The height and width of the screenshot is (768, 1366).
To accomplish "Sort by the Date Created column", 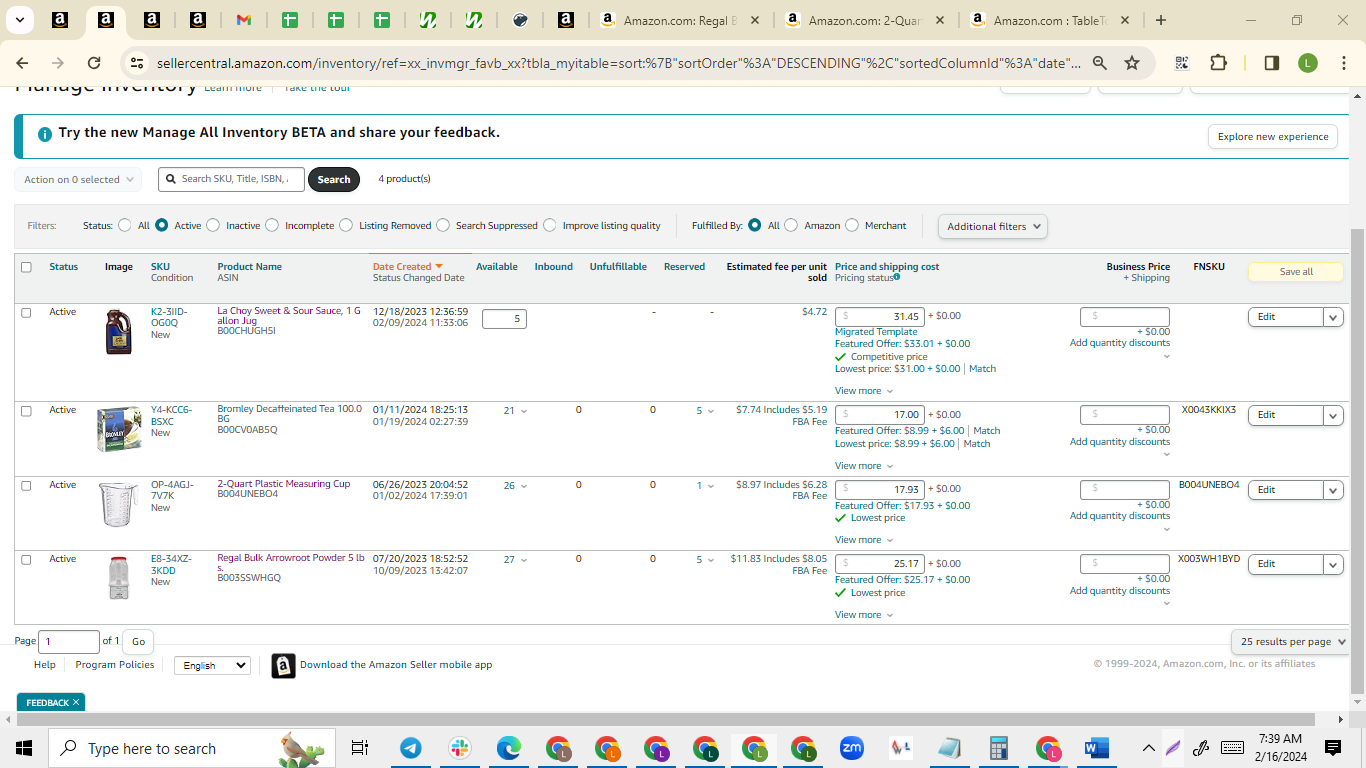I will [407, 267].
